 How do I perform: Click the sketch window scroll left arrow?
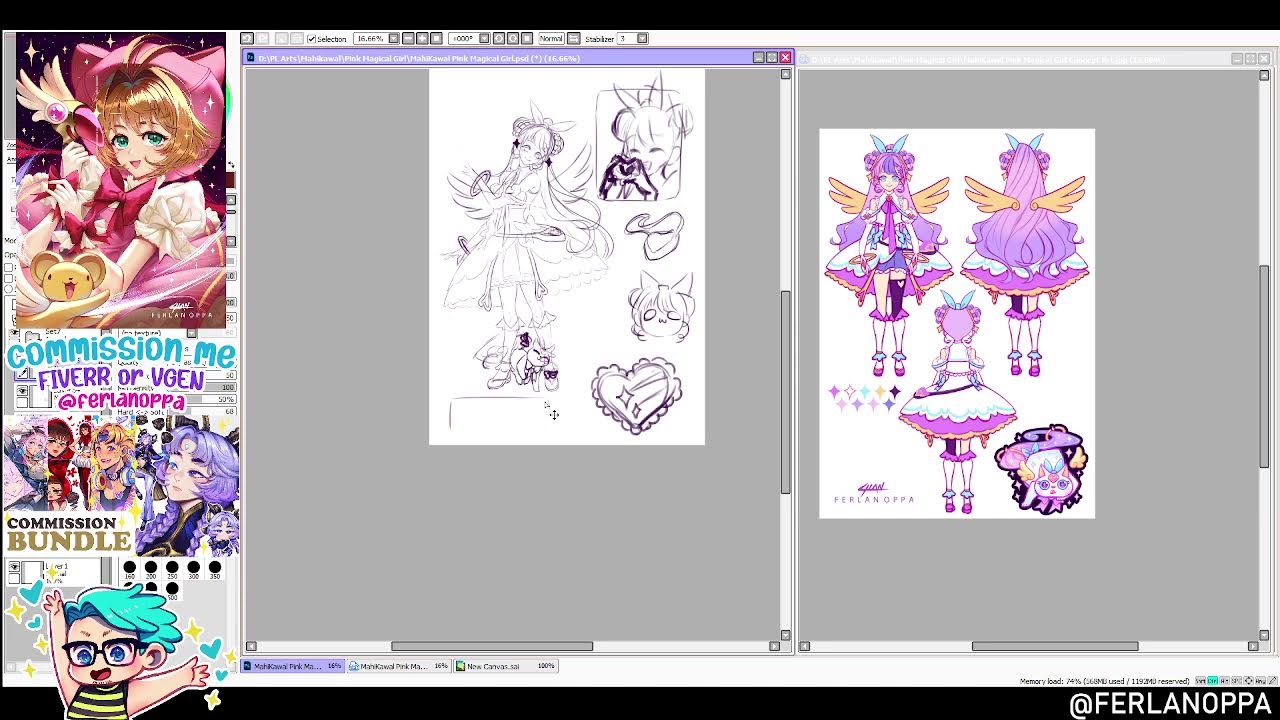pos(251,646)
